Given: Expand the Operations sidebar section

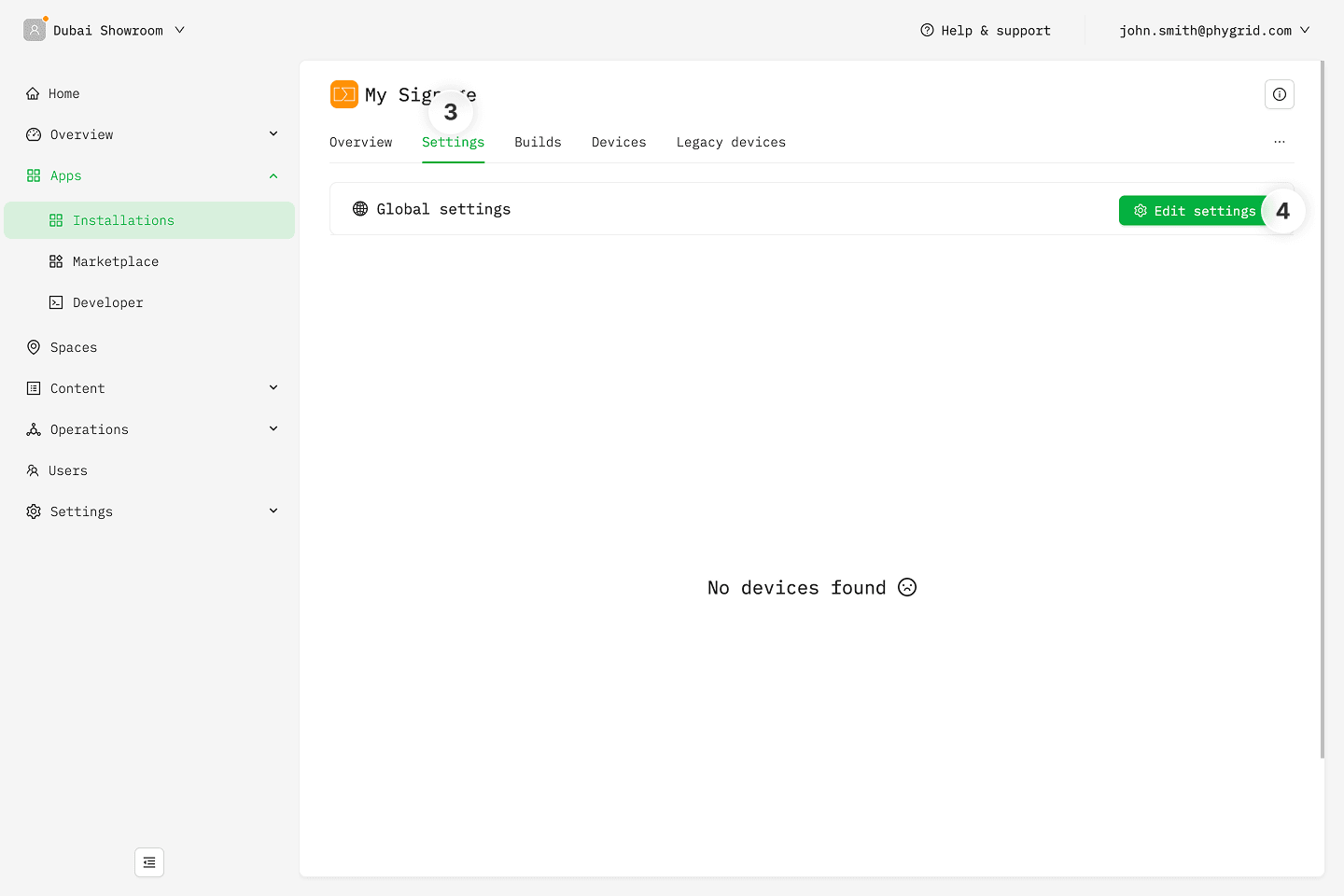Looking at the screenshot, I should (x=273, y=429).
